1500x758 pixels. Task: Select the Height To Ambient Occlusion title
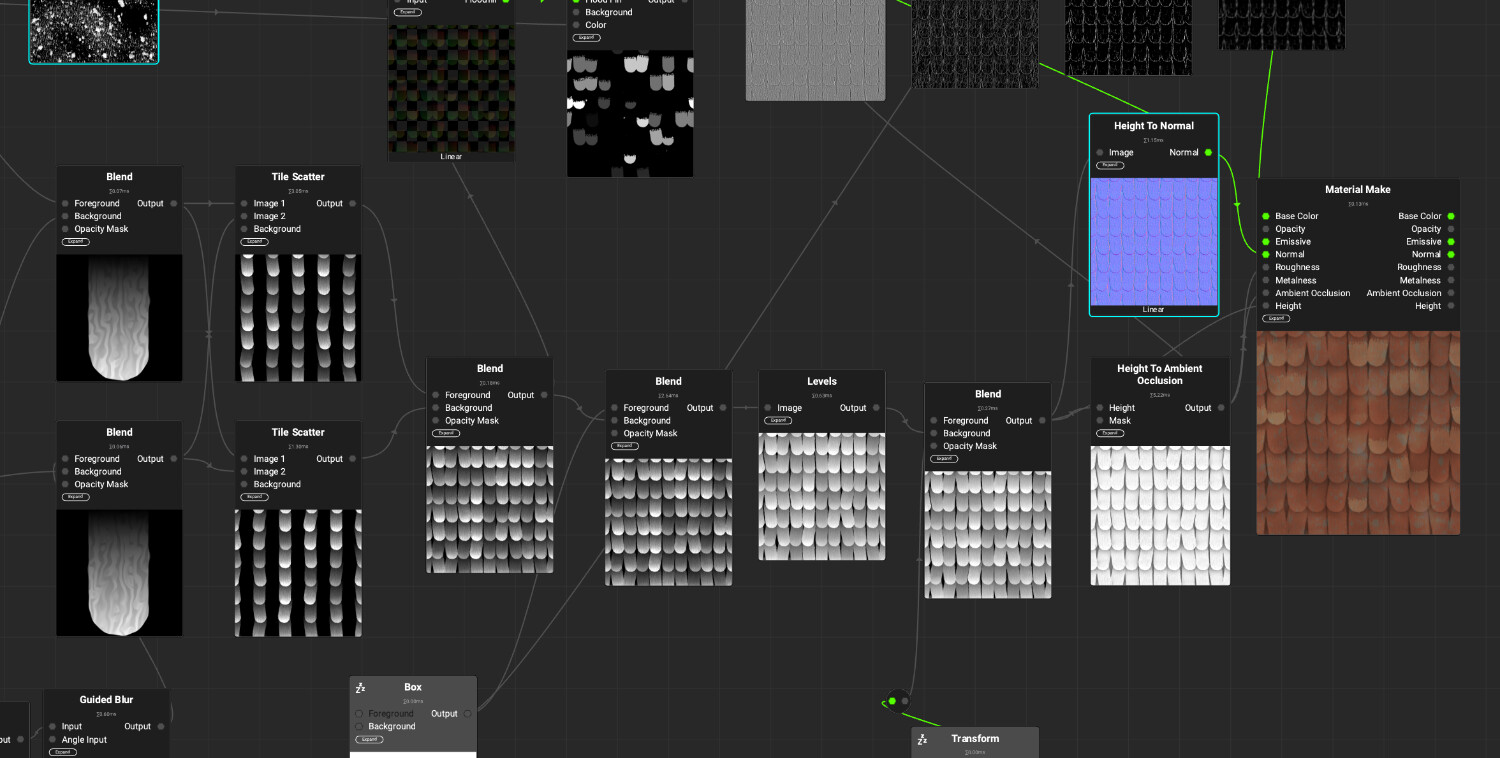1159,374
